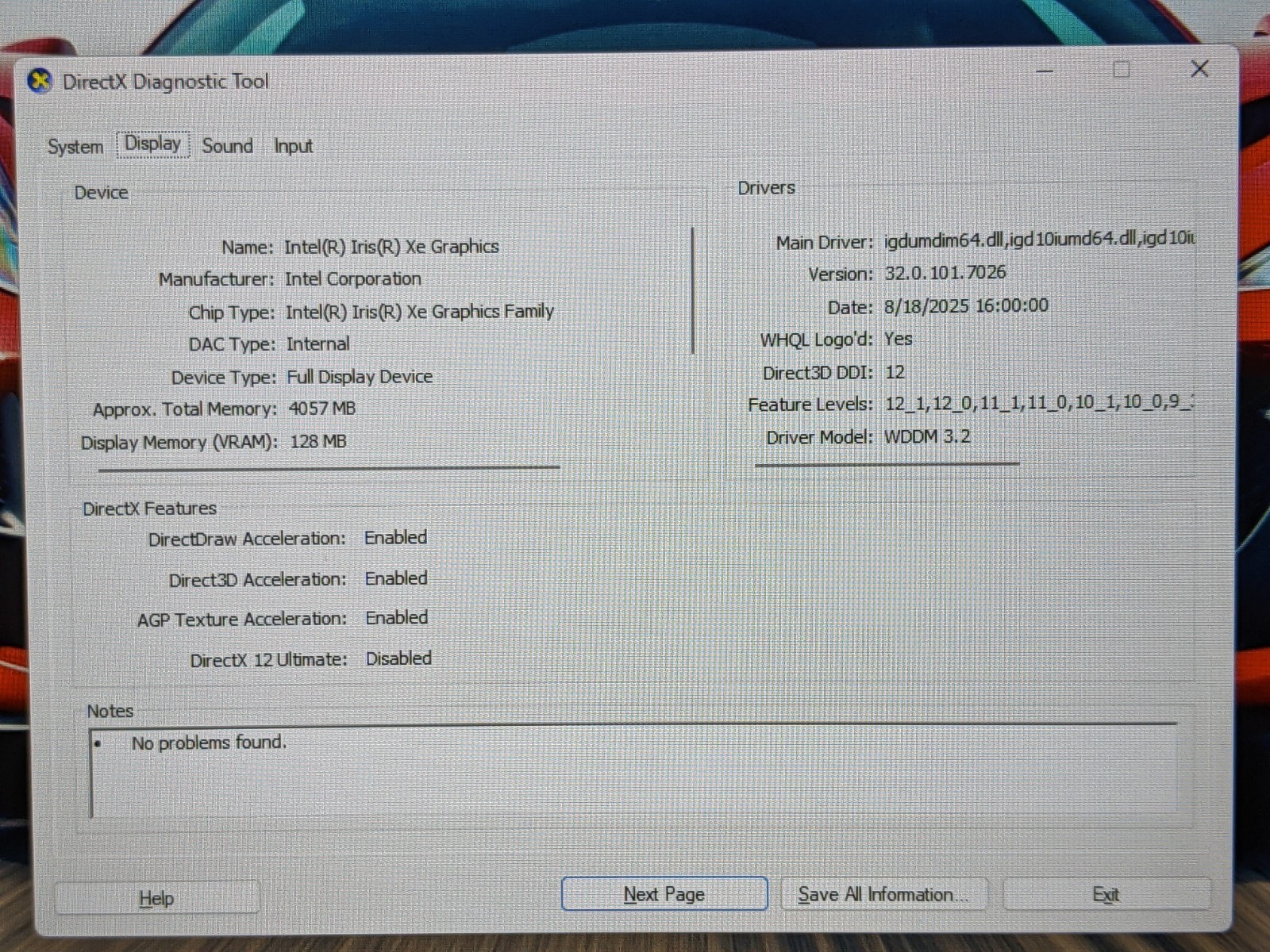Minimize the DirectX Diagnostic Tool window

pos(1045,71)
